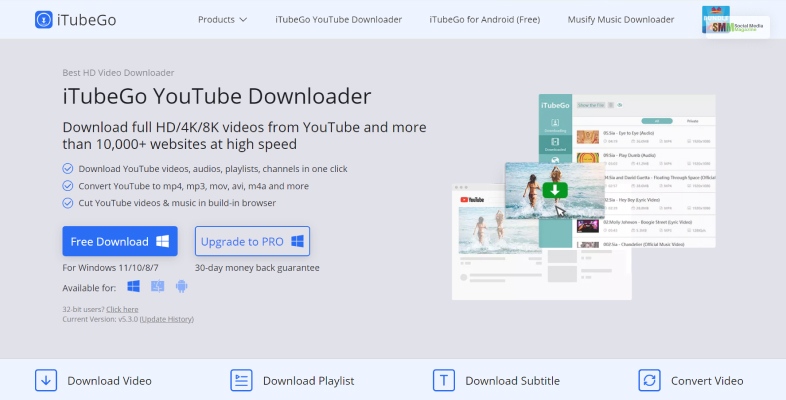Screen dimensions: 786x400
Task: Go to iTubeGo for Android (Free)
Action: [x=484, y=20]
